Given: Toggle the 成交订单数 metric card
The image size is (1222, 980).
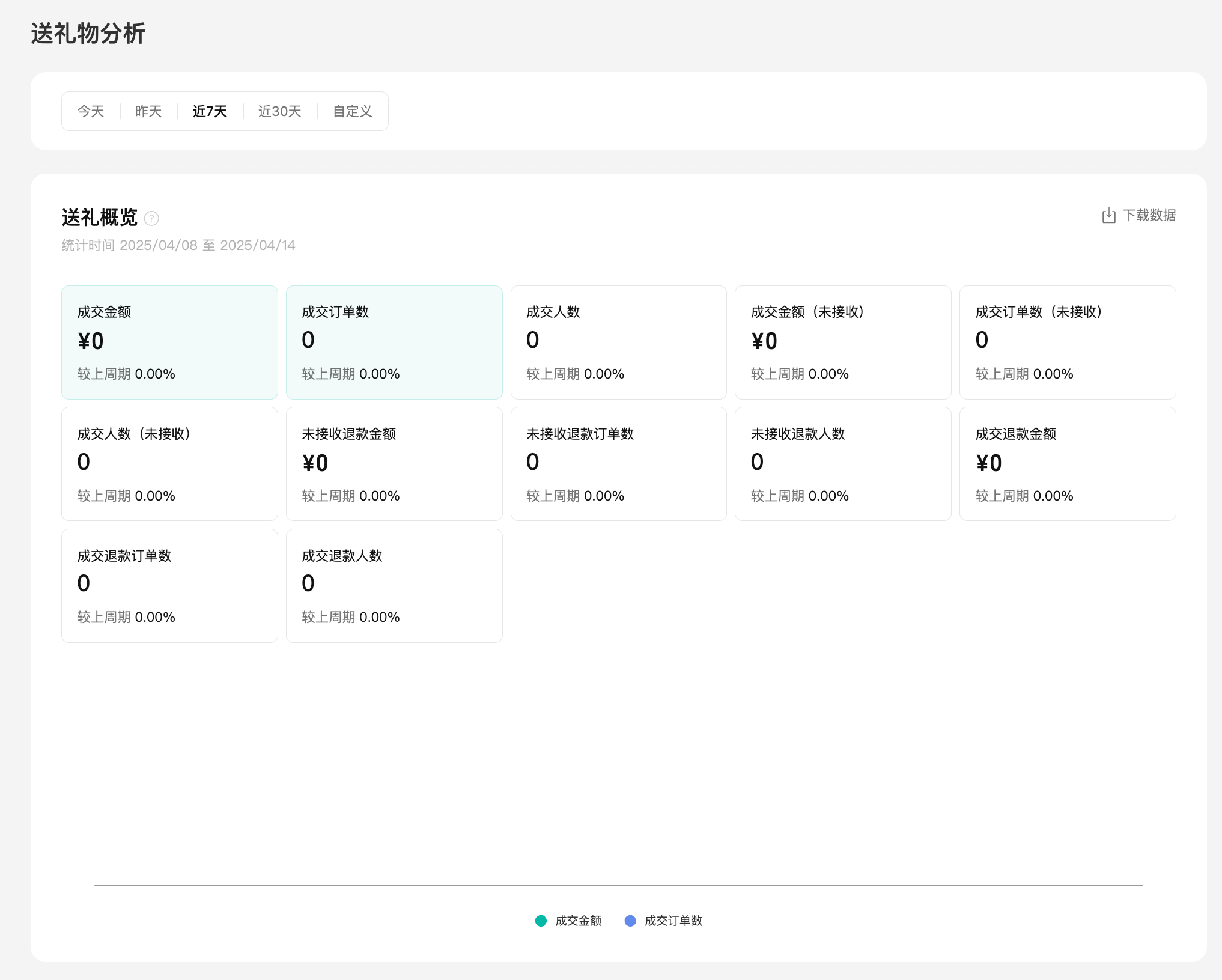Looking at the screenshot, I should point(394,342).
